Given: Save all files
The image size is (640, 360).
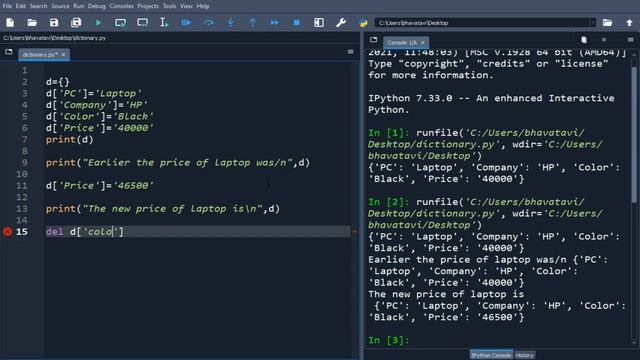Looking at the screenshot, I should tap(76, 23).
